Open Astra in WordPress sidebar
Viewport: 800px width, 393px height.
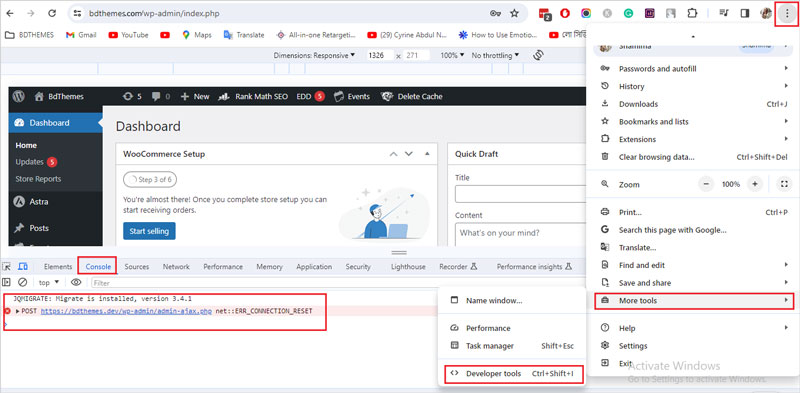[x=55, y=202]
